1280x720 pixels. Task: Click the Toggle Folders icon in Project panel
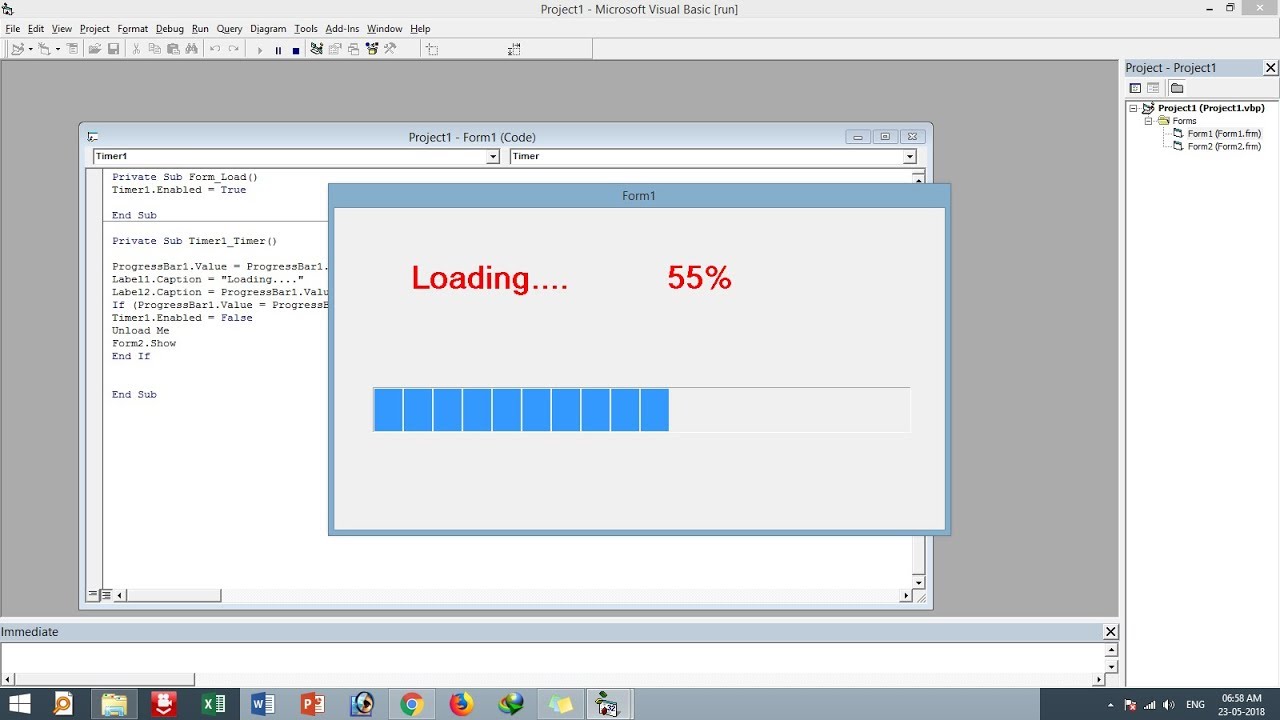(1177, 88)
